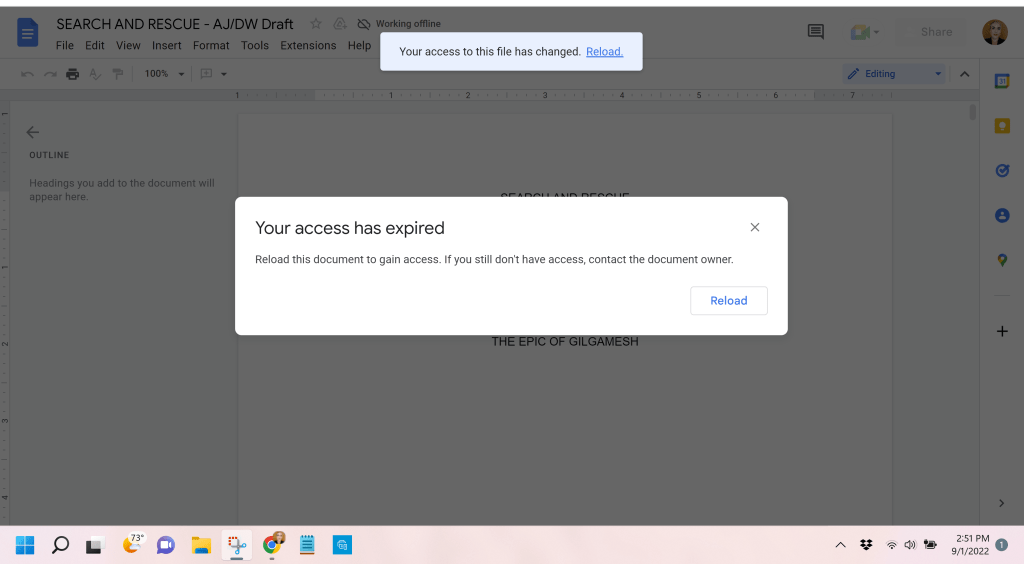Viewport: 1024px width, 564px height.
Task: Click the document title text
Action: [175, 24]
